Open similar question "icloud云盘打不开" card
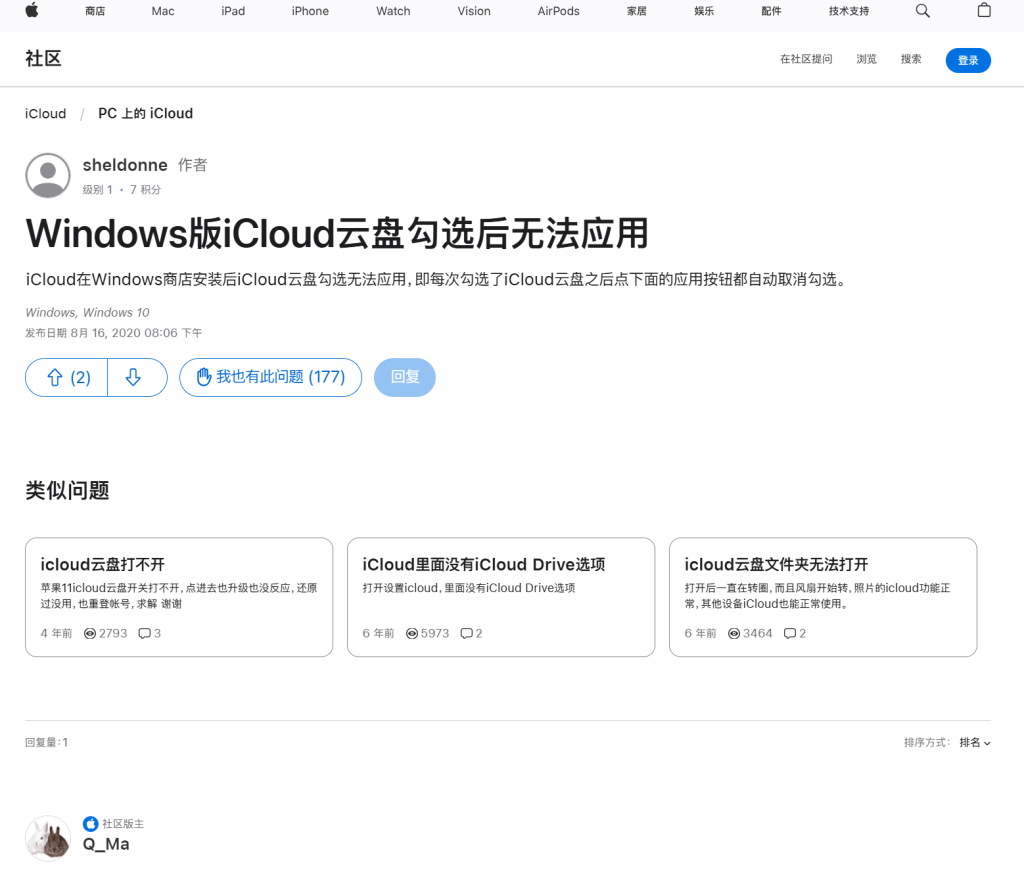The image size is (1024, 874). (179, 597)
